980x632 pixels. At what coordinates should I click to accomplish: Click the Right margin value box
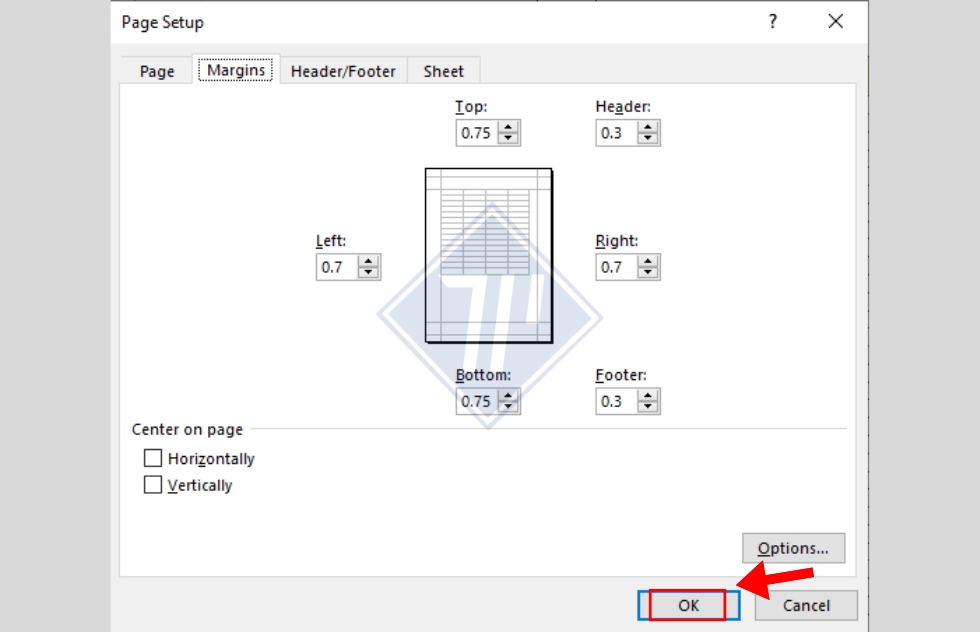(613, 266)
